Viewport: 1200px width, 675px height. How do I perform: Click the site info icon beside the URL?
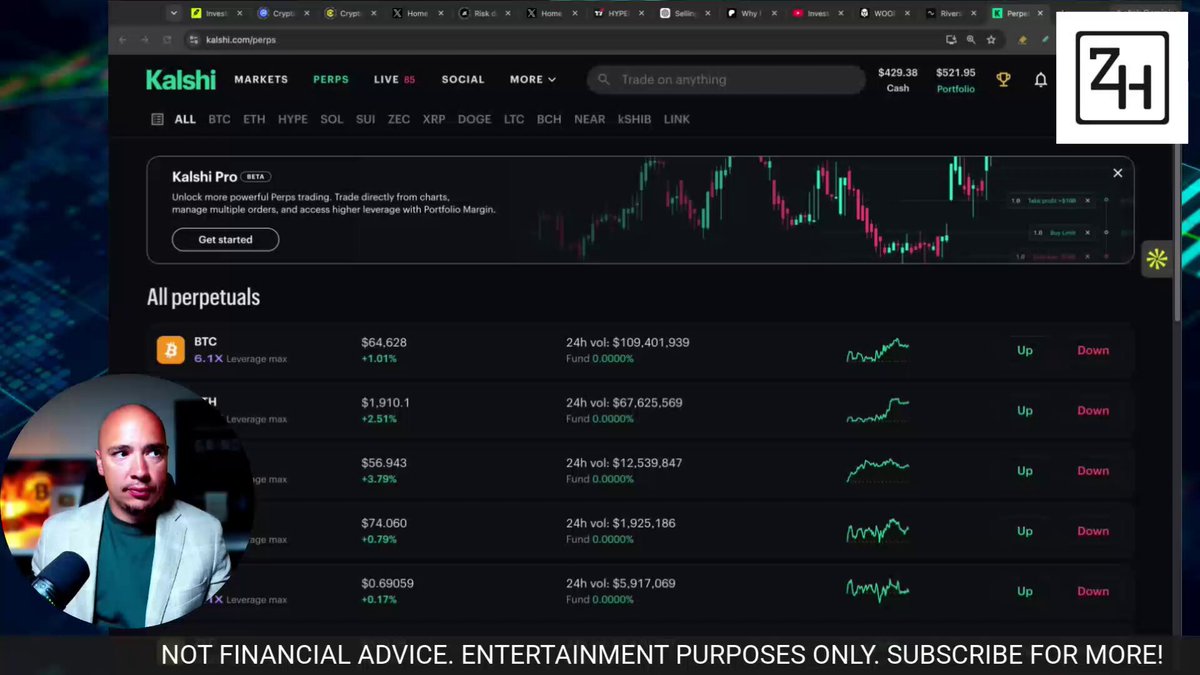(194, 40)
